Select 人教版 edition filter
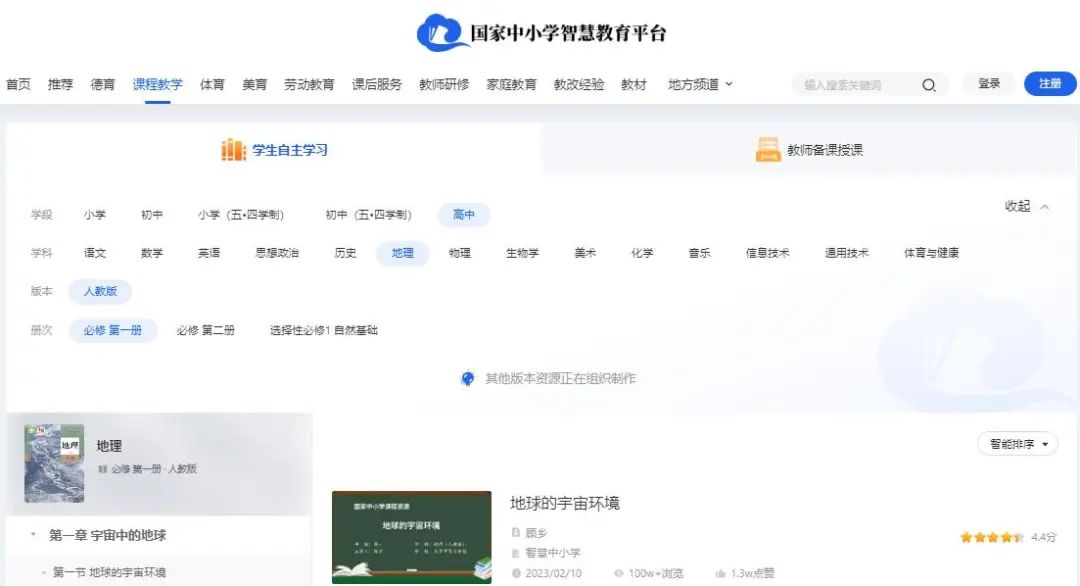Image resolution: width=1080 pixels, height=586 pixels. pos(100,291)
